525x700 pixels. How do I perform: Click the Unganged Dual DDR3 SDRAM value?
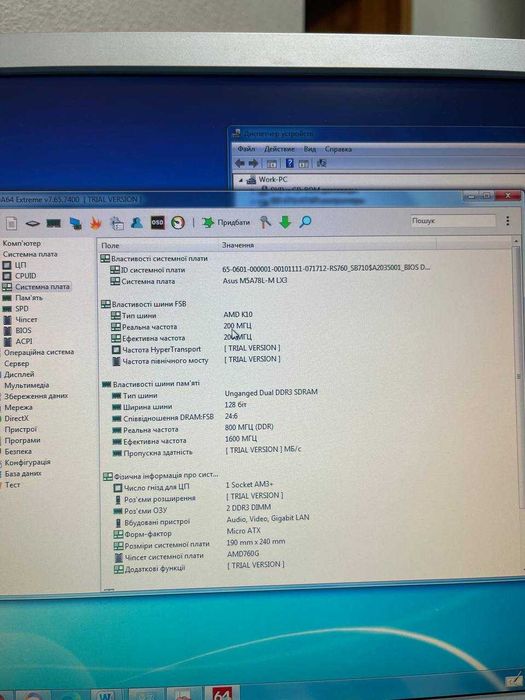point(271,392)
